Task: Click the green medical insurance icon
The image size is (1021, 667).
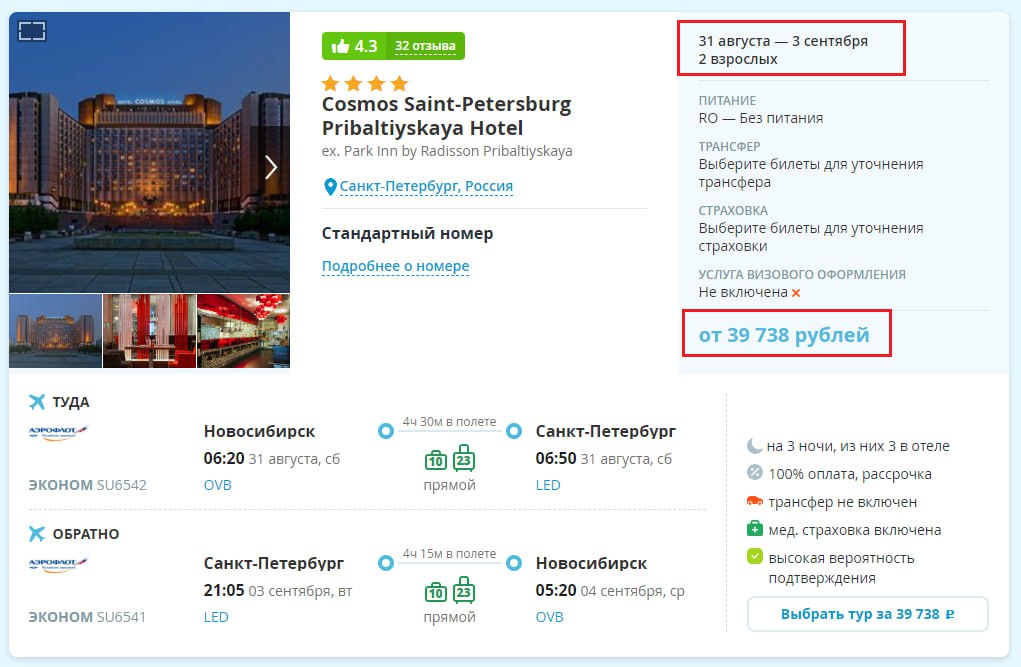Action: pos(755,529)
